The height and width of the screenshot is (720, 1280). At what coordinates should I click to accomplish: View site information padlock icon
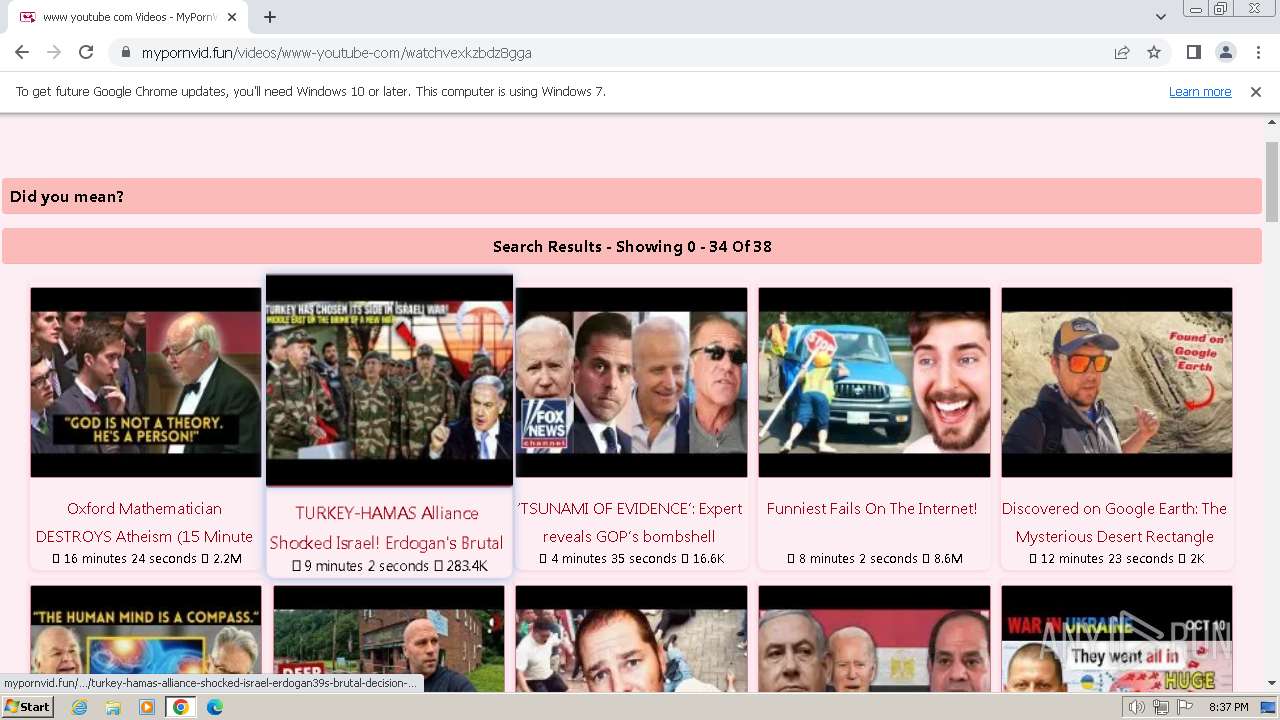pyautogui.click(x=126, y=53)
